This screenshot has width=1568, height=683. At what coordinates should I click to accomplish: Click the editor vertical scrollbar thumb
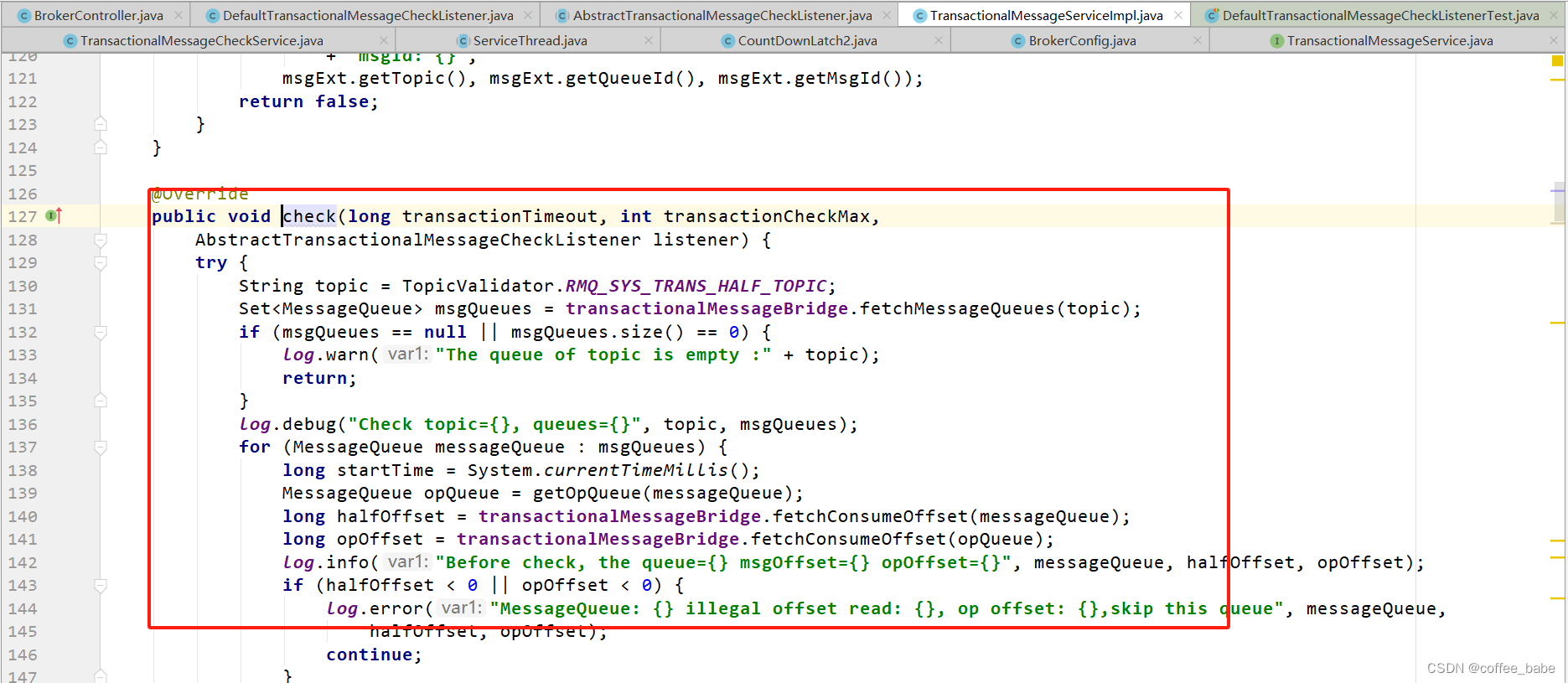click(x=1559, y=201)
